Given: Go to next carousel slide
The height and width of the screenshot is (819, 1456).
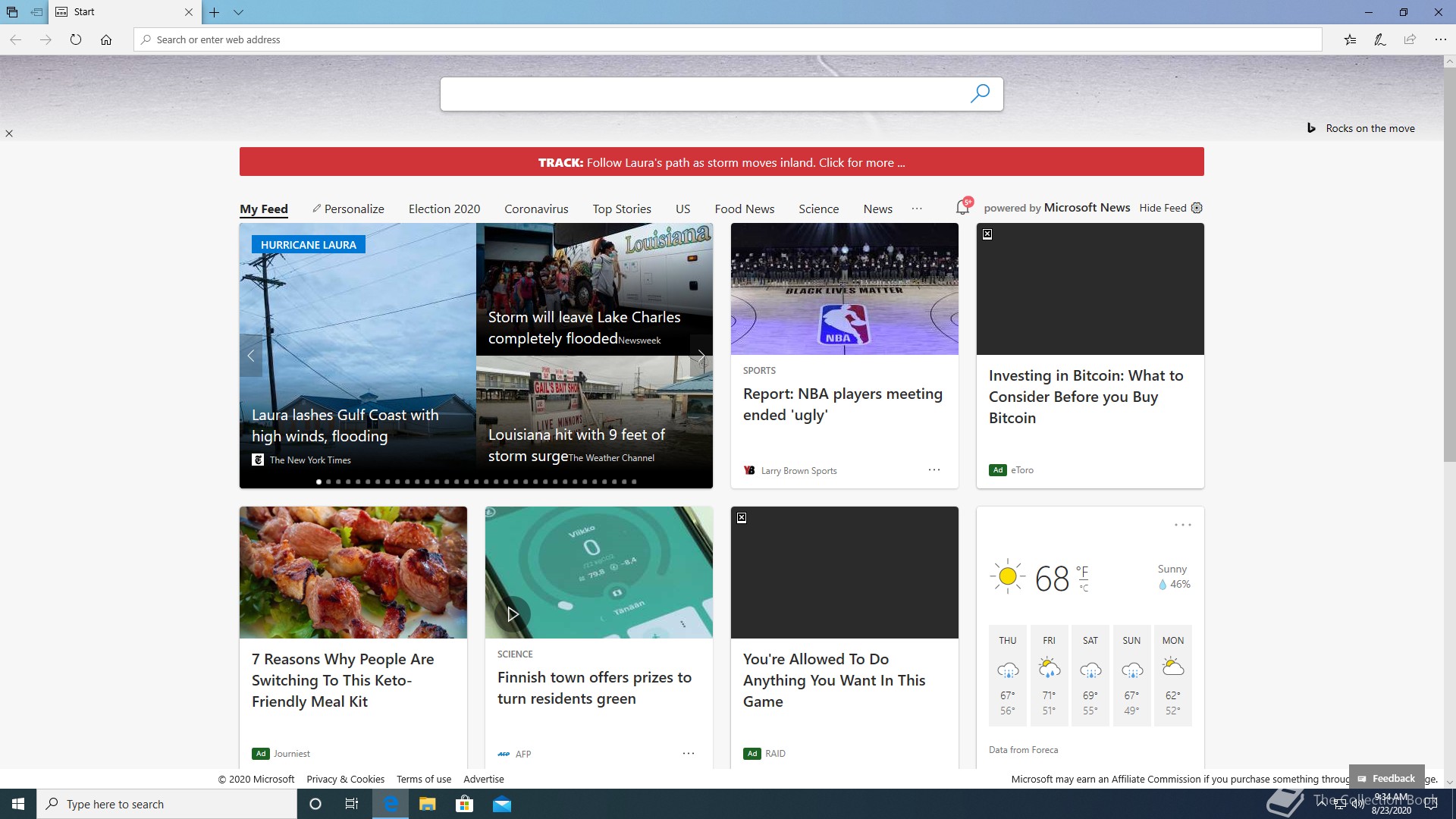Looking at the screenshot, I should (x=701, y=356).
